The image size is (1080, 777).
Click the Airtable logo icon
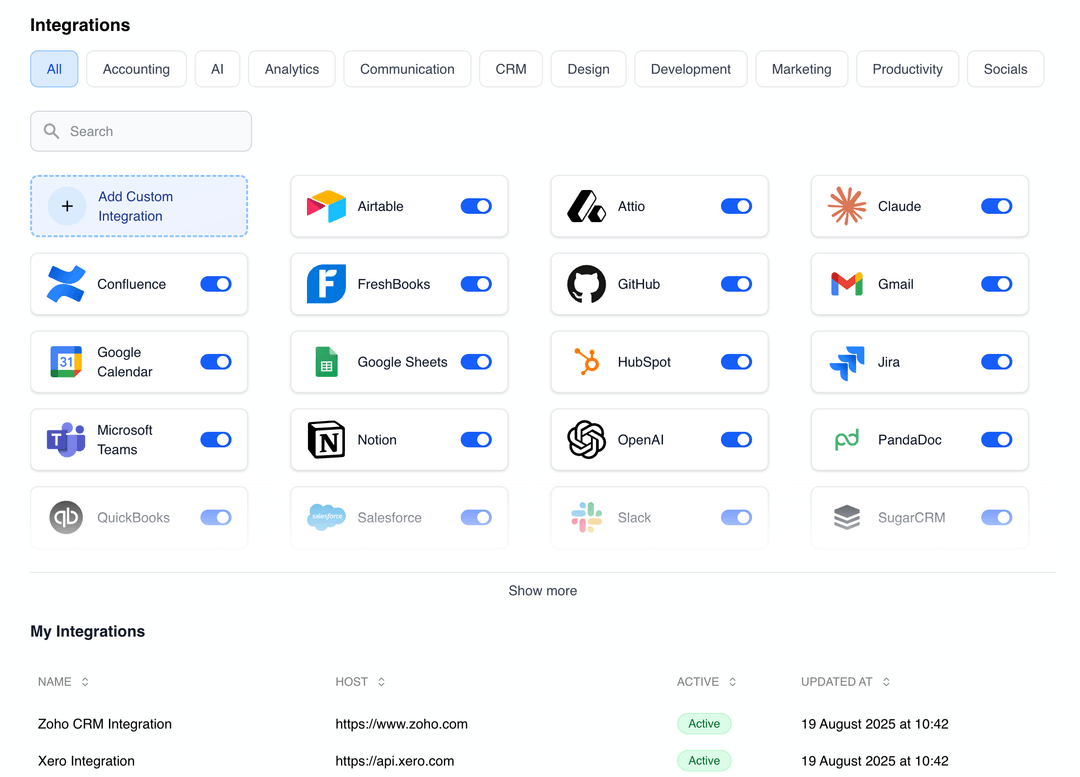click(326, 206)
